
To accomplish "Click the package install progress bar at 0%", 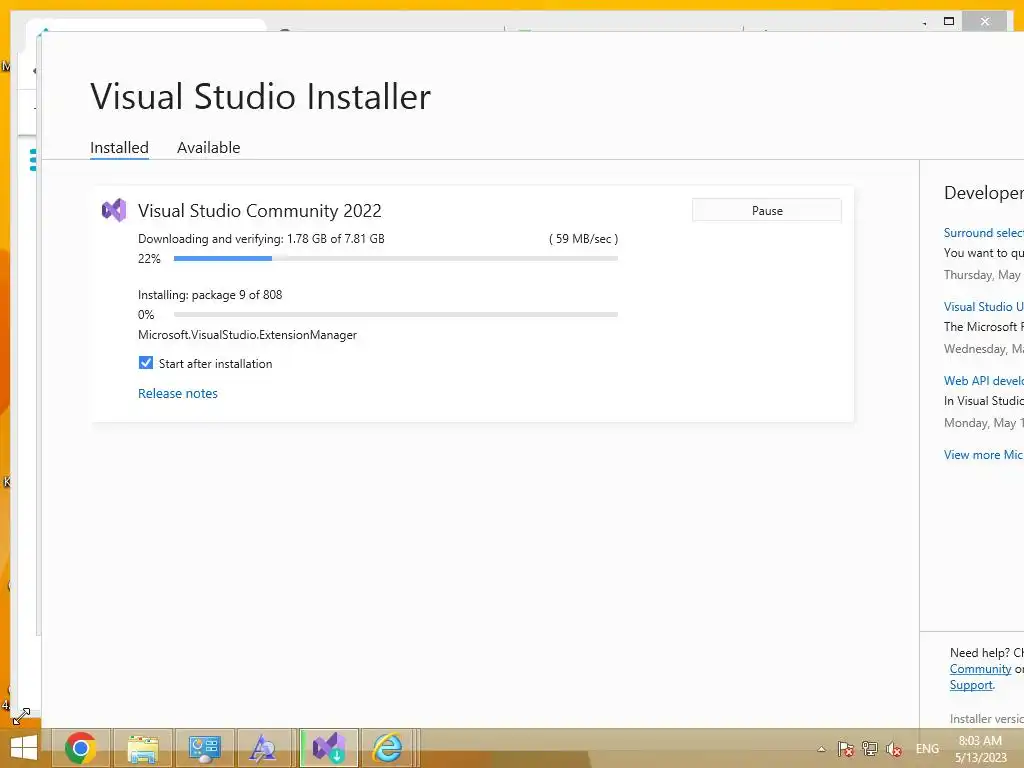I will click(x=396, y=315).
